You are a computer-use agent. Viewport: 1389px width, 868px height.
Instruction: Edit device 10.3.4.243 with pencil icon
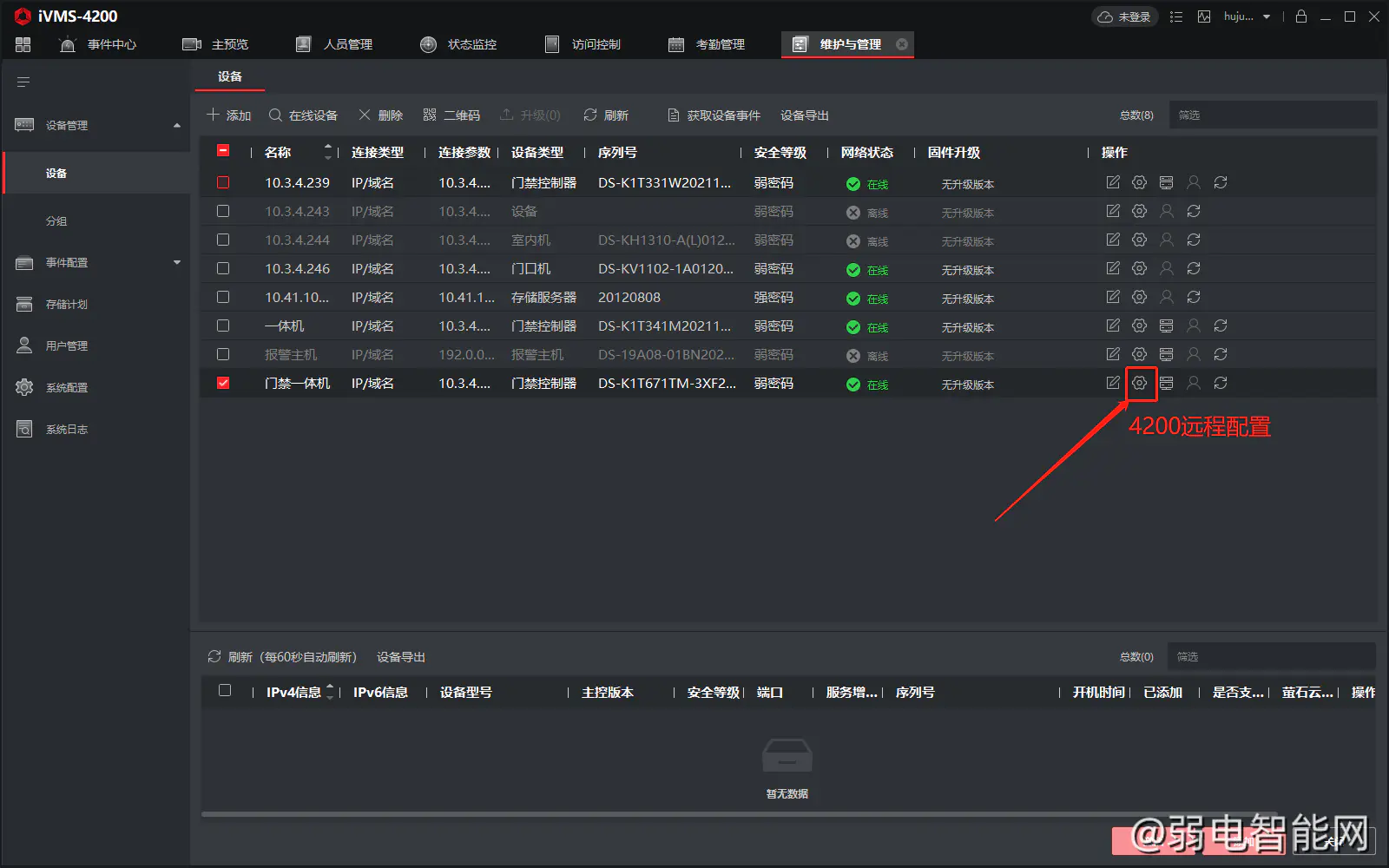click(x=1113, y=211)
